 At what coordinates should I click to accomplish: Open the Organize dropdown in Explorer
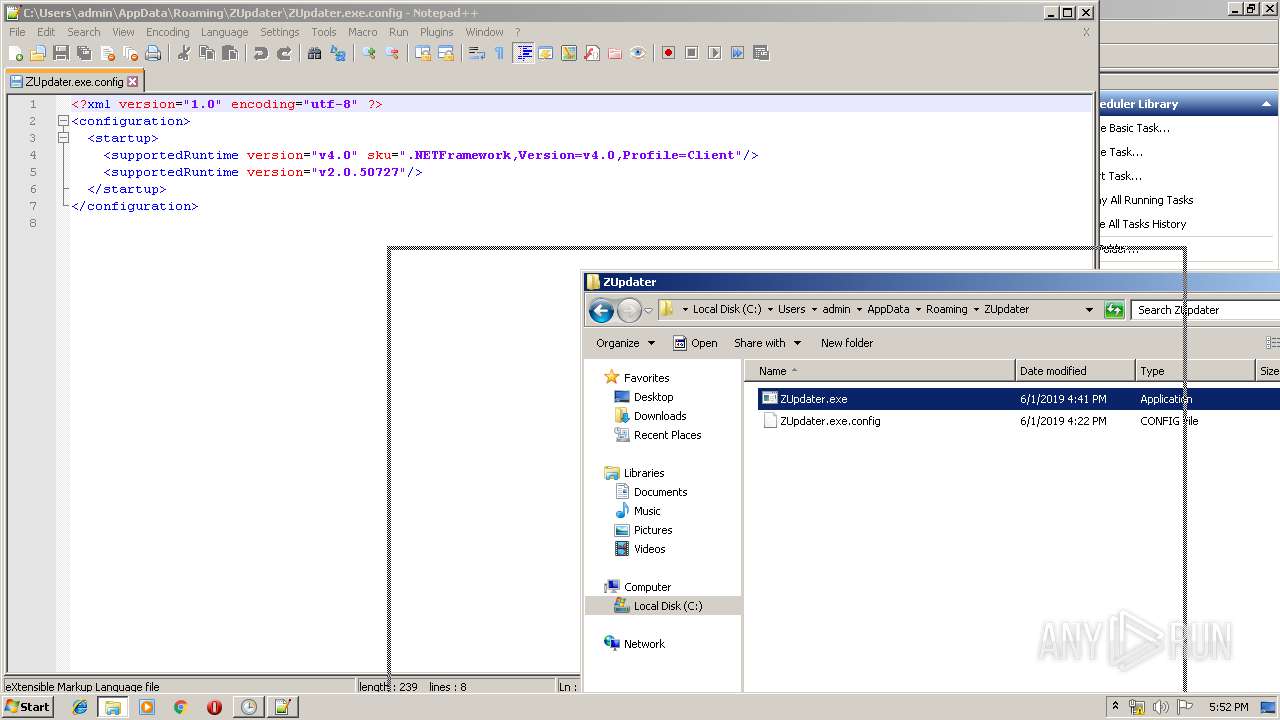point(625,343)
